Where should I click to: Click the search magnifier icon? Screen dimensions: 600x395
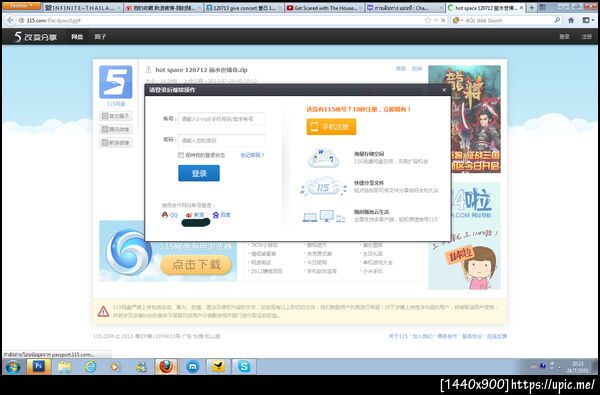[x=557, y=20]
